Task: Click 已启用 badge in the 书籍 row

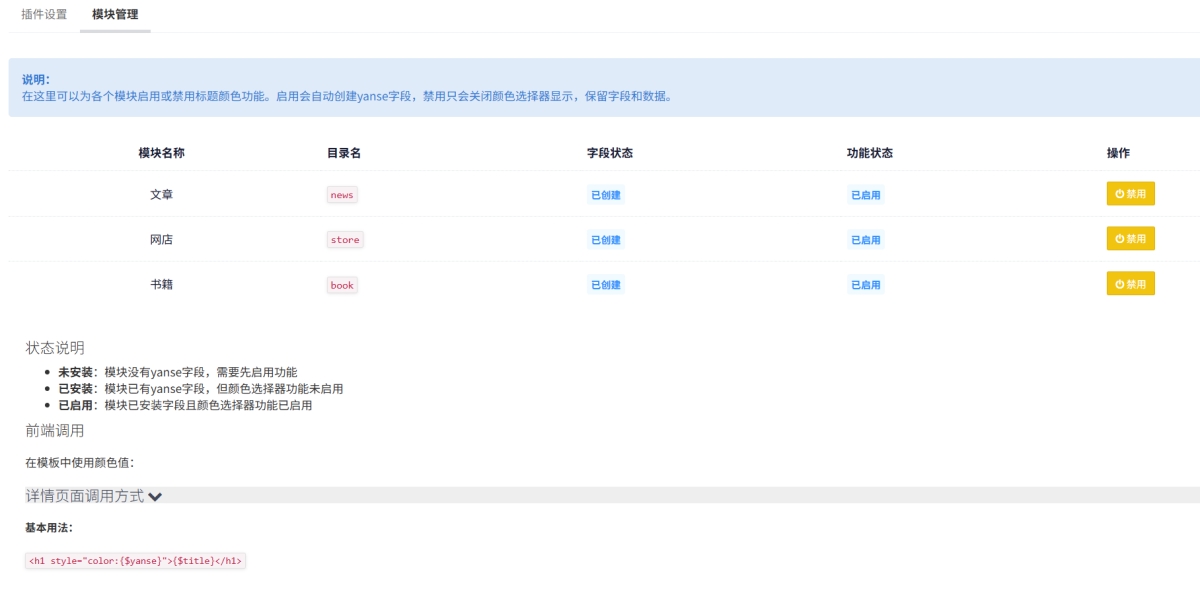Action: coord(866,285)
